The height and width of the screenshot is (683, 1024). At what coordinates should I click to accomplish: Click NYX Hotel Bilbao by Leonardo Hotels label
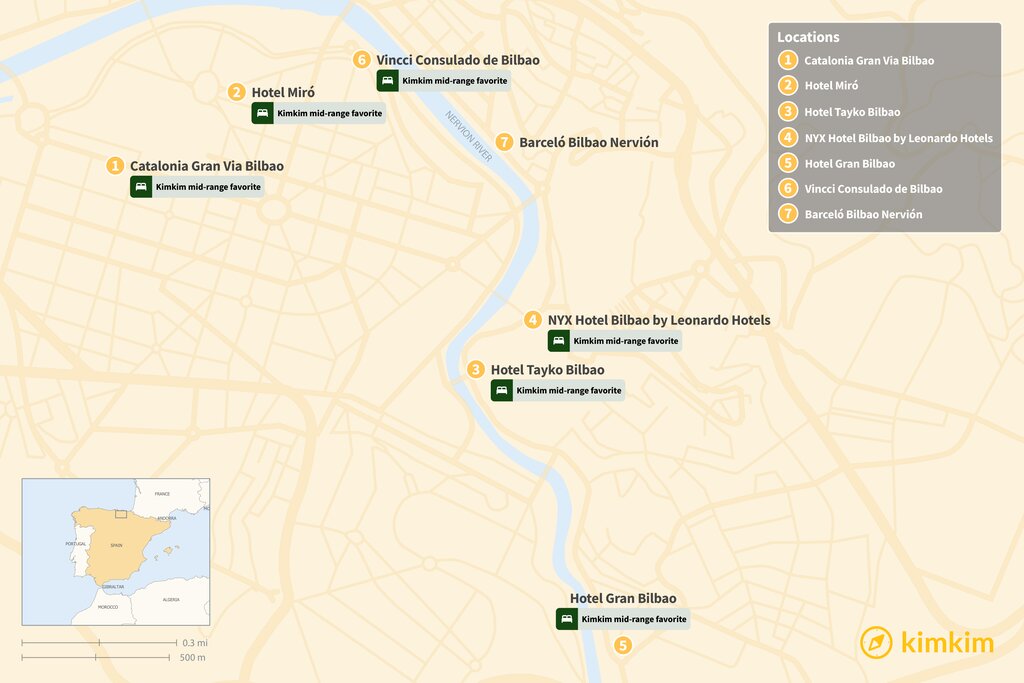pyautogui.click(x=658, y=320)
